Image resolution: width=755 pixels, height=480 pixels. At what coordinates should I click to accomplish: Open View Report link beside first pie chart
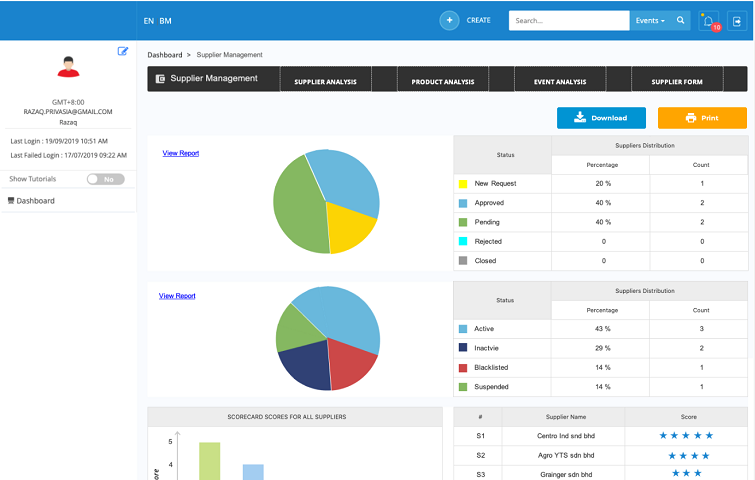(181, 153)
